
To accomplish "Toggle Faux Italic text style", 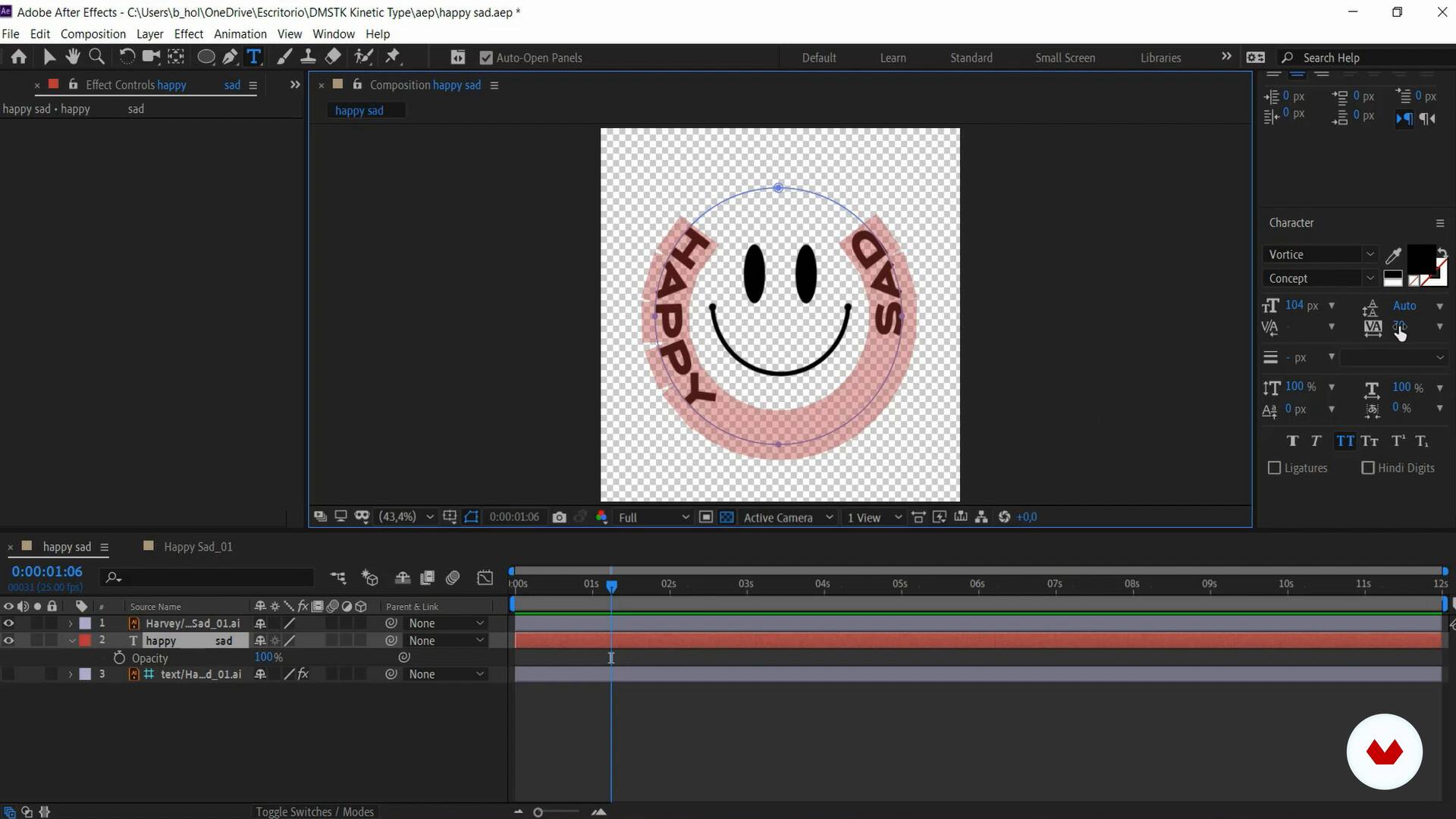I will (x=1316, y=441).
